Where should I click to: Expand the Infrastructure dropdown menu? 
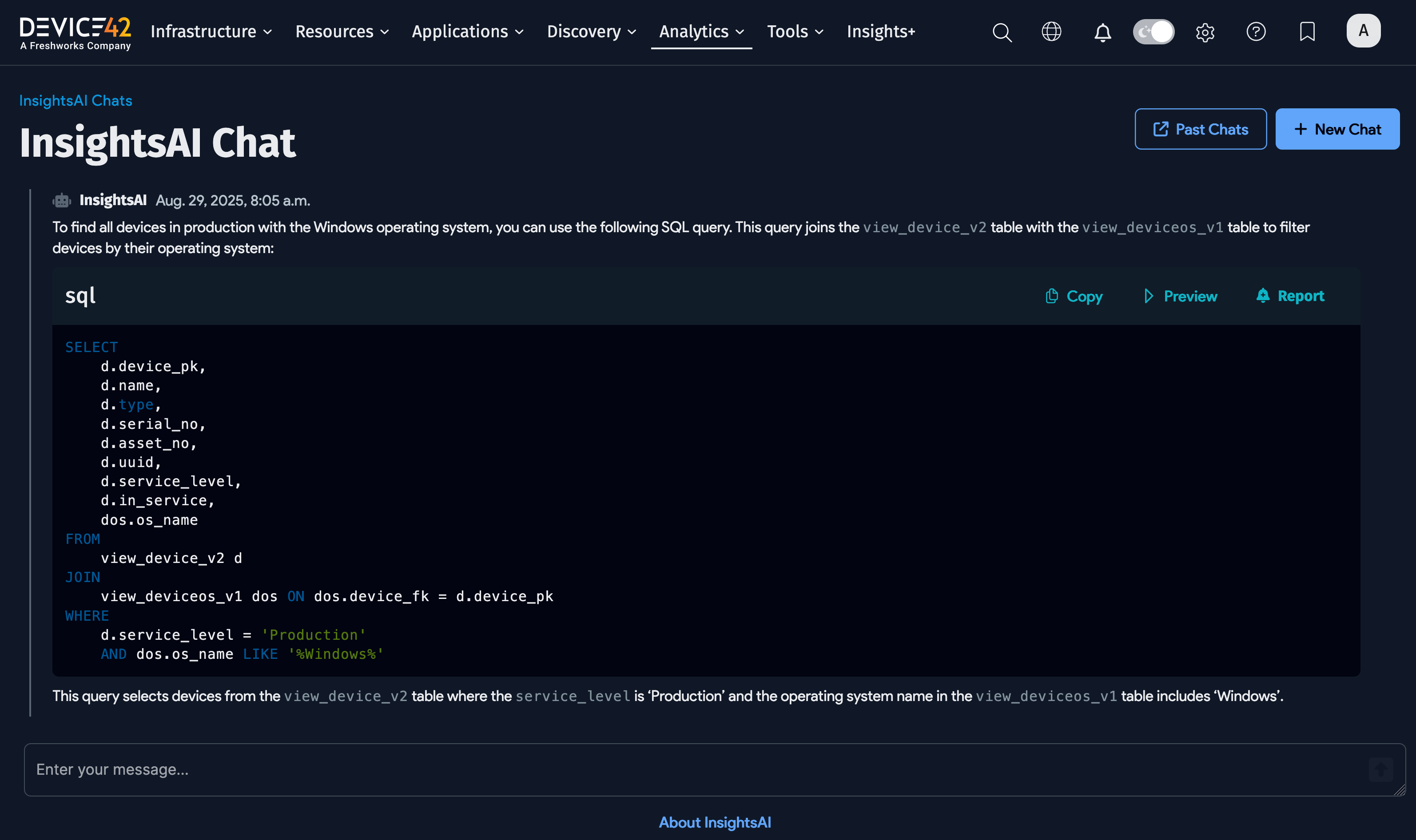pos(211,32)
